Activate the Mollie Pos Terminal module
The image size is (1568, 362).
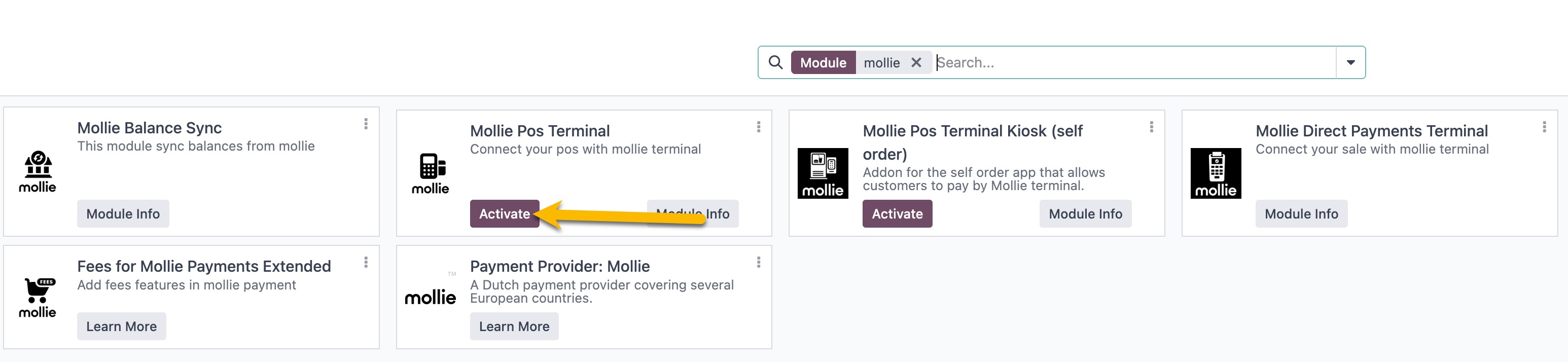(x=505, y=213)
